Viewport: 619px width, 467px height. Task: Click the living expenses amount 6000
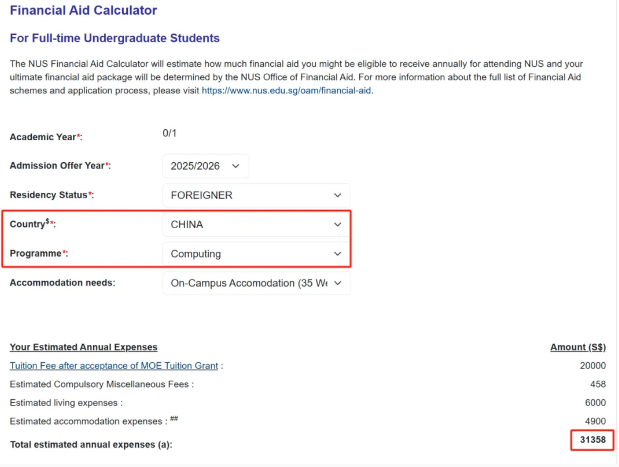[x=594, y=402]
